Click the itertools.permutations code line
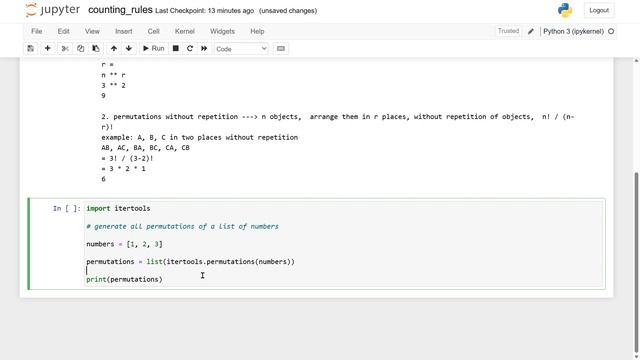The height and width of the screenshot is (360, 640). (x=190, y=262)
